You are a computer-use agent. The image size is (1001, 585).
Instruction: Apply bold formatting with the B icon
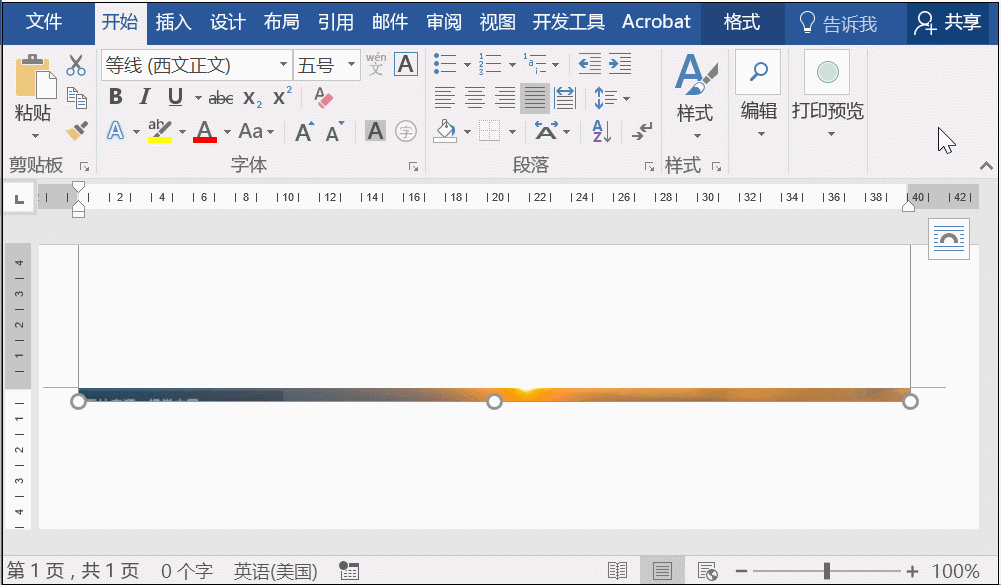click(x=115, y=97)
